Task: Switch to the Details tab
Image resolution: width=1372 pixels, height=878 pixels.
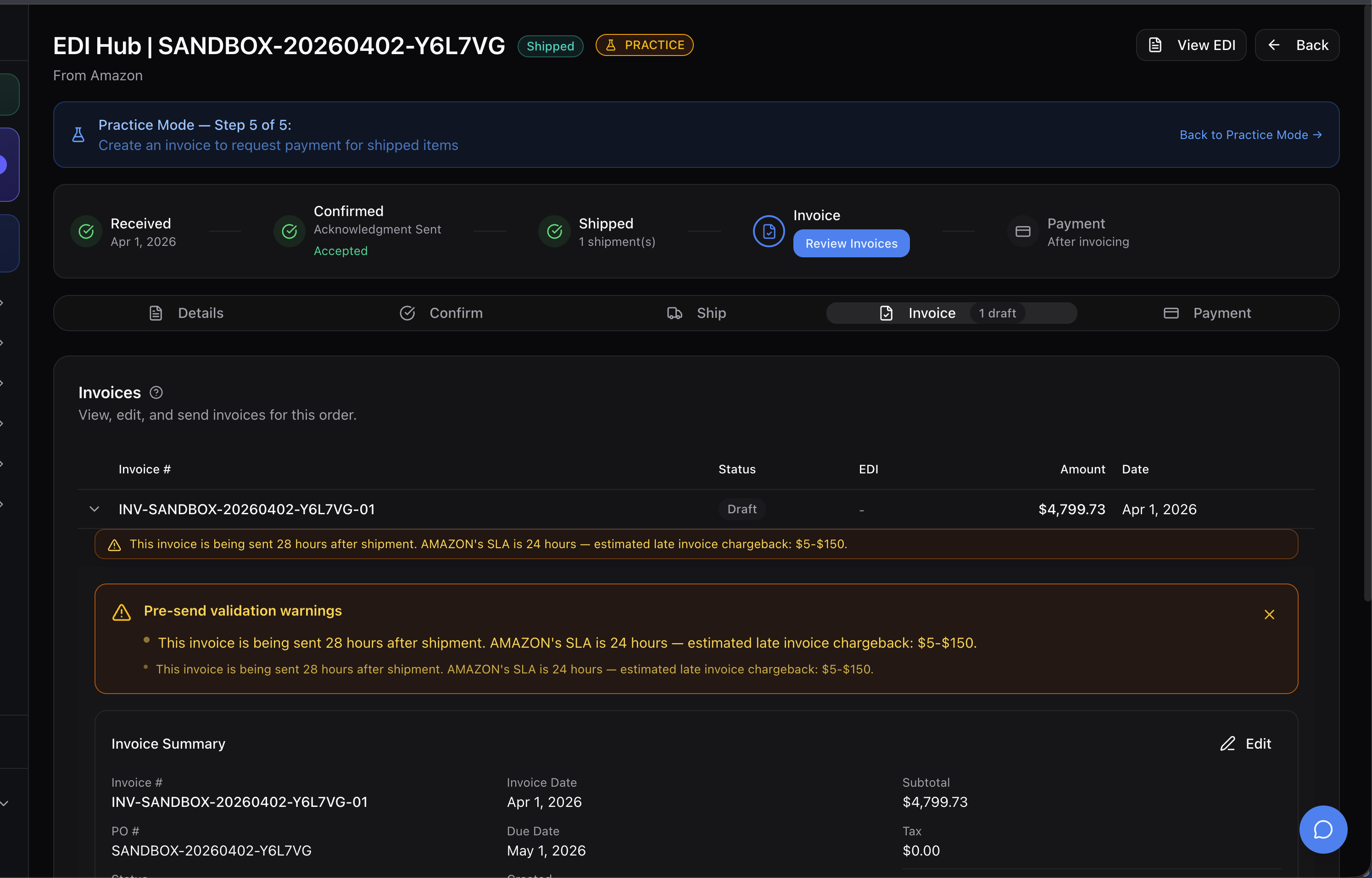Action: coord(186,313)
